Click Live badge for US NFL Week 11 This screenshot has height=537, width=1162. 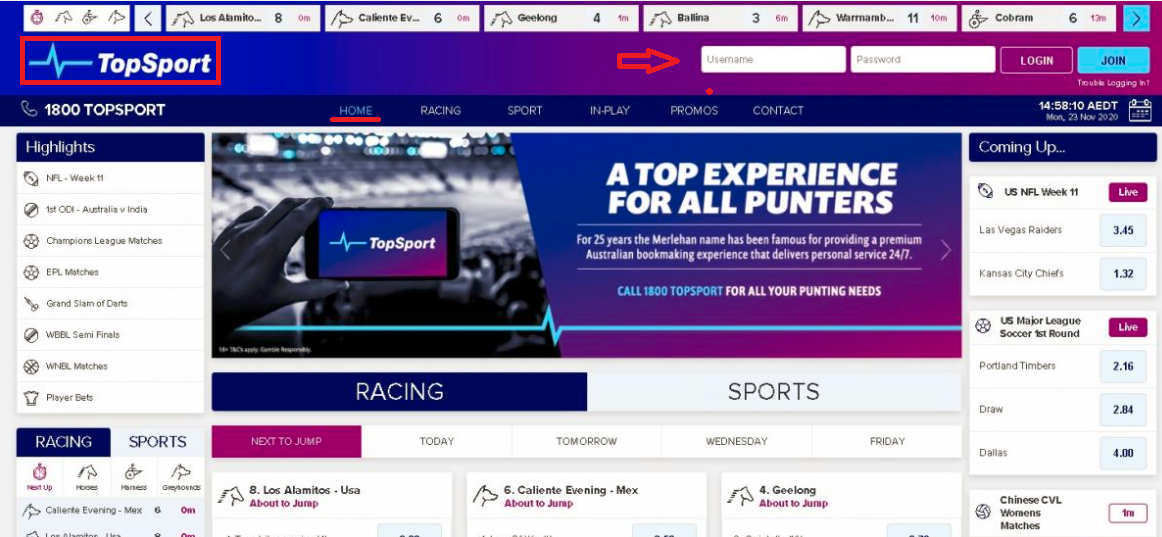(1128, 193)
